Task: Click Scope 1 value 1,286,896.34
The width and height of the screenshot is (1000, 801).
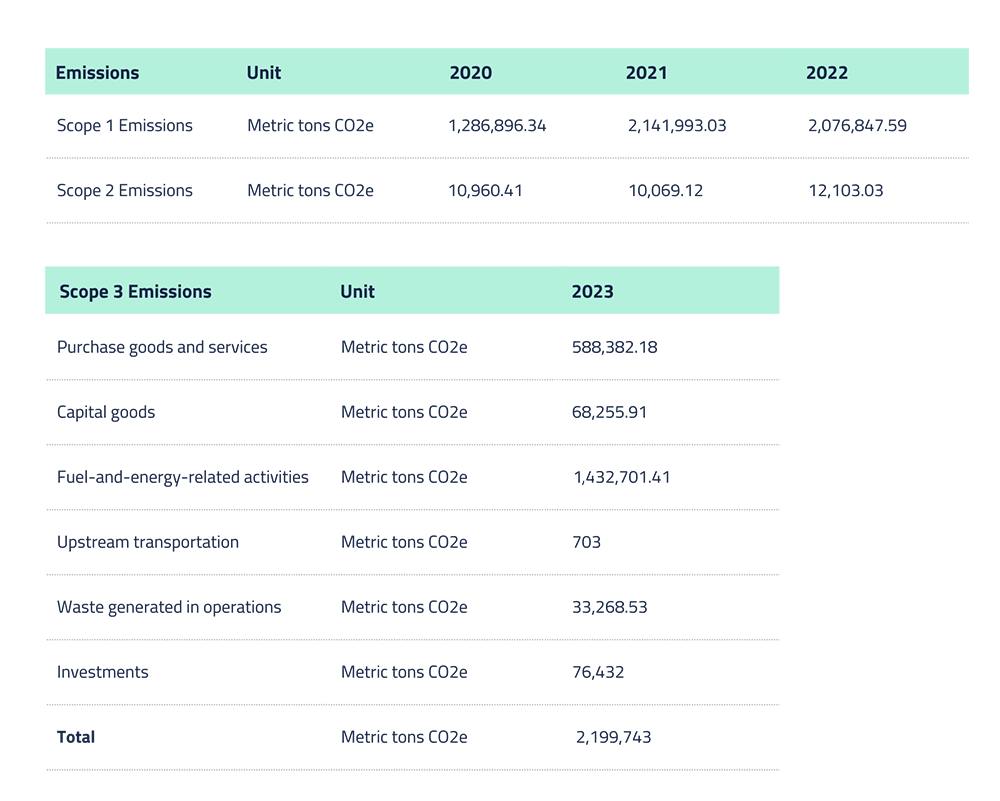Action: [x=497, y=126]
